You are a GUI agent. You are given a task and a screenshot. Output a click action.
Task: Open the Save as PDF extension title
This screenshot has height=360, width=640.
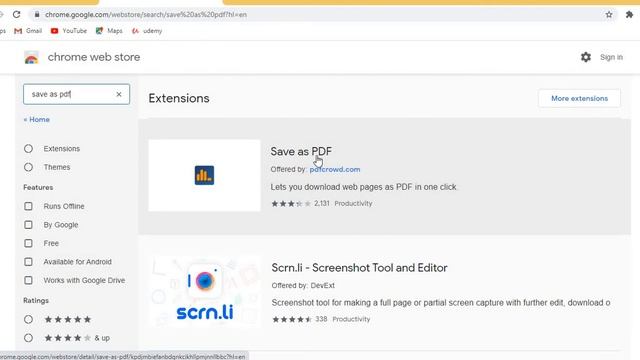coord(301,151)
